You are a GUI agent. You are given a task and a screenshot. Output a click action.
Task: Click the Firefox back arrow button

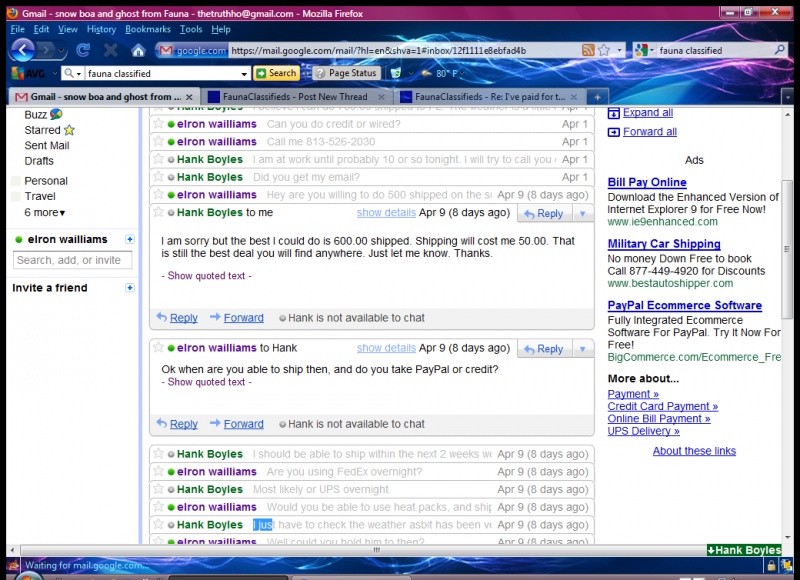click(22, 50)
